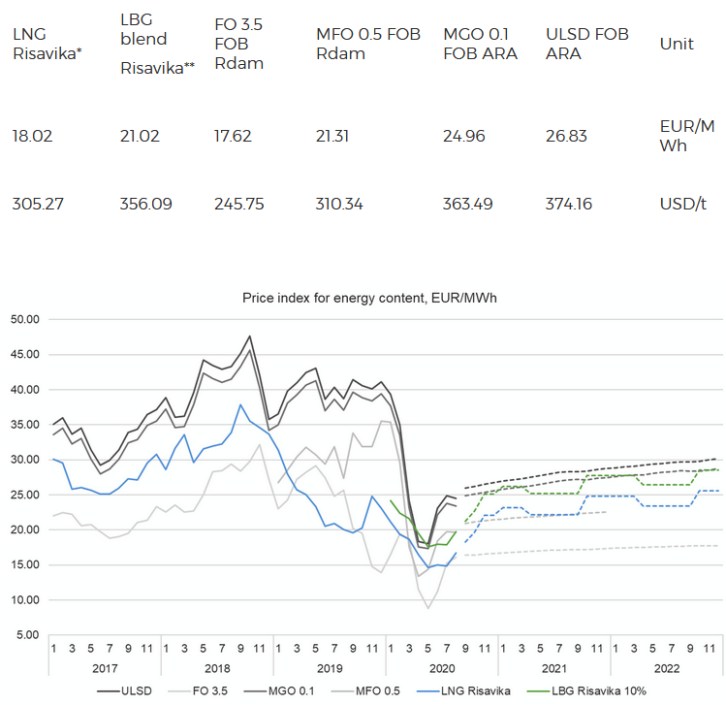This screenshot has width=726, height=705.
Task: Click the 'USD/t' unit cell
Action: (679, 203)
